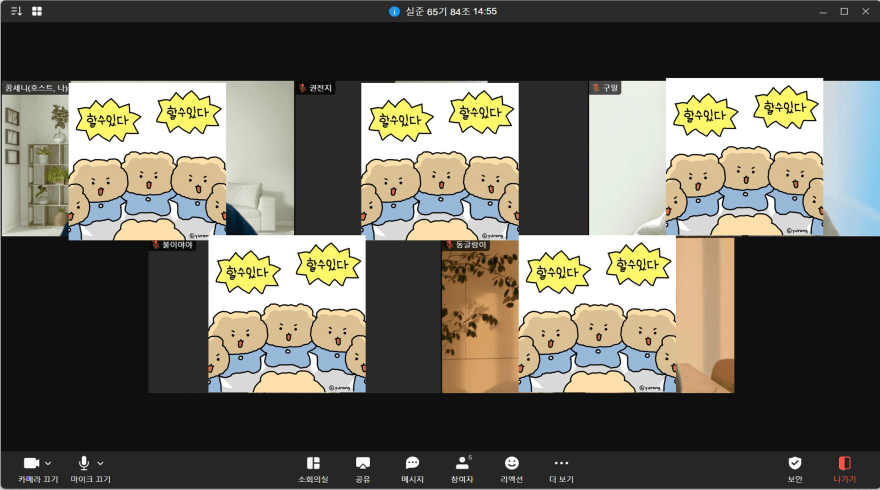Open reactions (리액션) menu
This screenshot has height=490, width=880.
pyautogui.click(x=512, y=469)
